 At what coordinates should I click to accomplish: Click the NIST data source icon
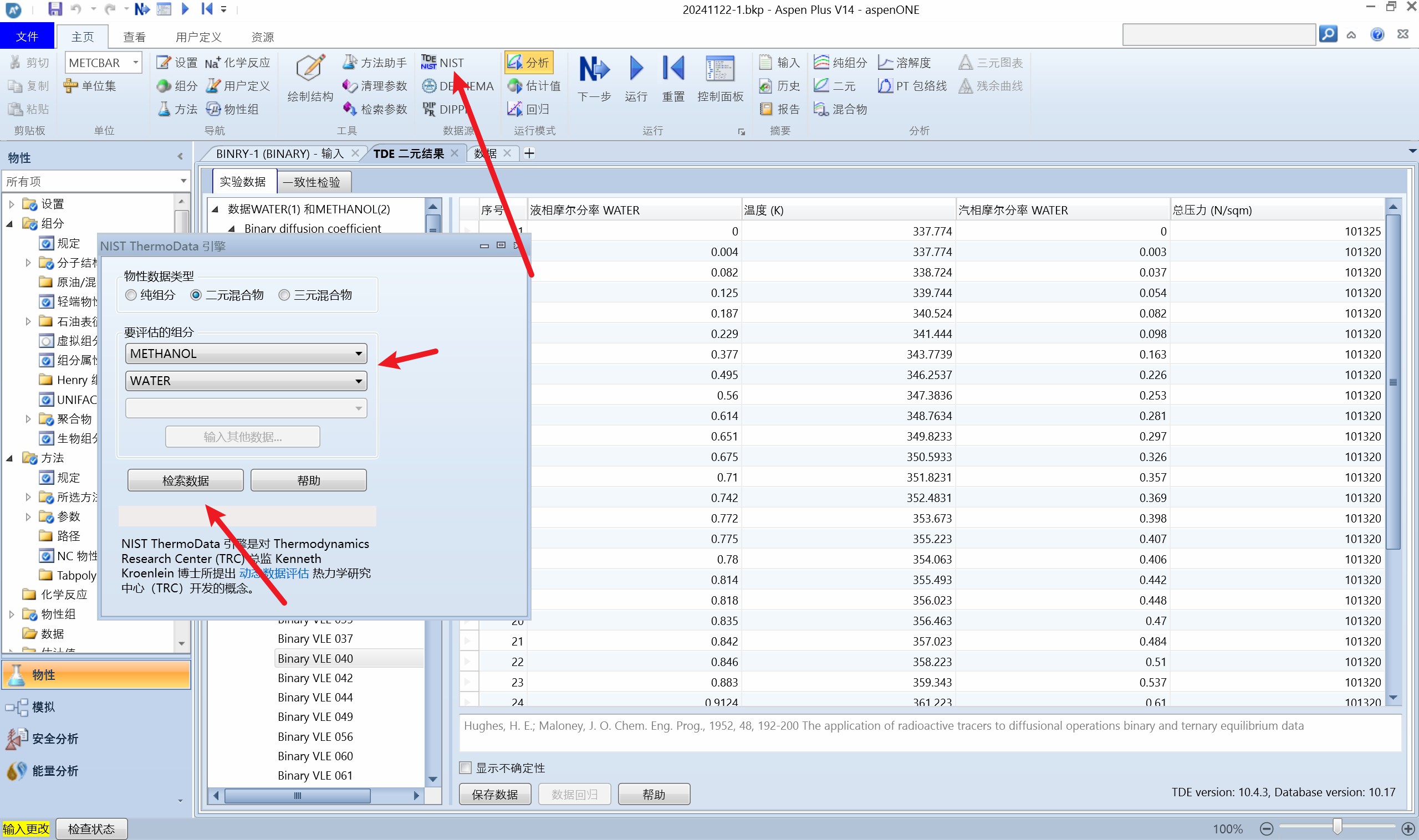[442, 62]
